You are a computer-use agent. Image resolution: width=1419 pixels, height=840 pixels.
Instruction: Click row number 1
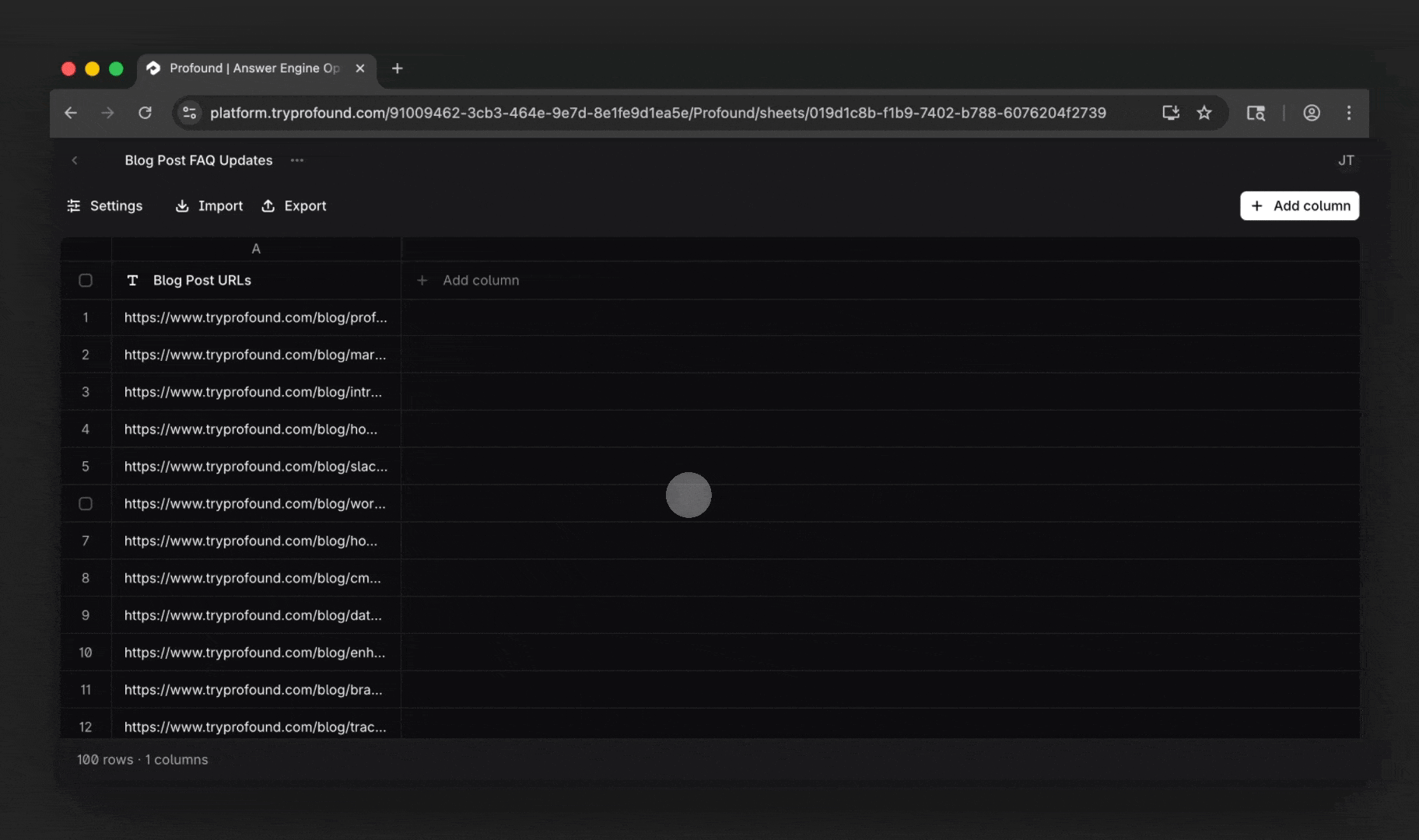[x=86, y=317]
